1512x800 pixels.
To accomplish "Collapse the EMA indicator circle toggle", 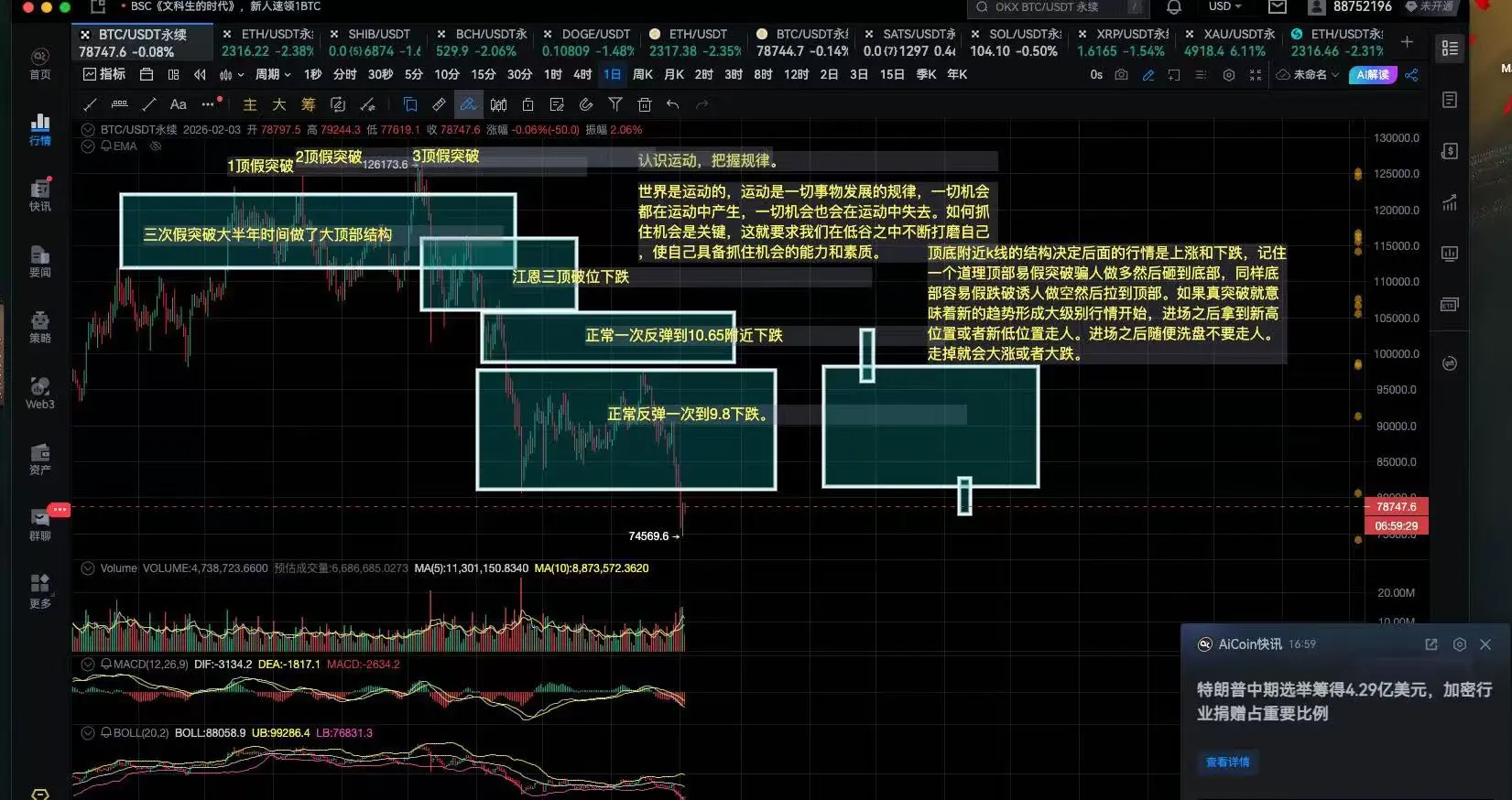I will pyautogui.click(x=88, y=146).
